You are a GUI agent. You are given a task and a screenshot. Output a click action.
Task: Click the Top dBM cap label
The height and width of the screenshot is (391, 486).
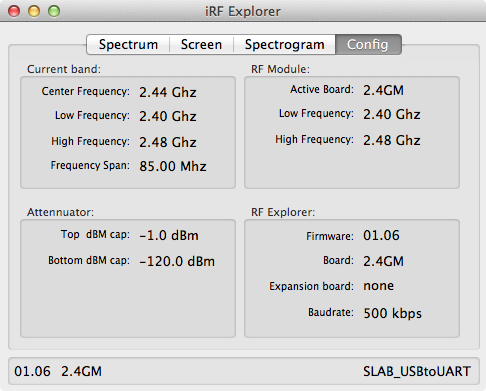click(x=95, y=235)
